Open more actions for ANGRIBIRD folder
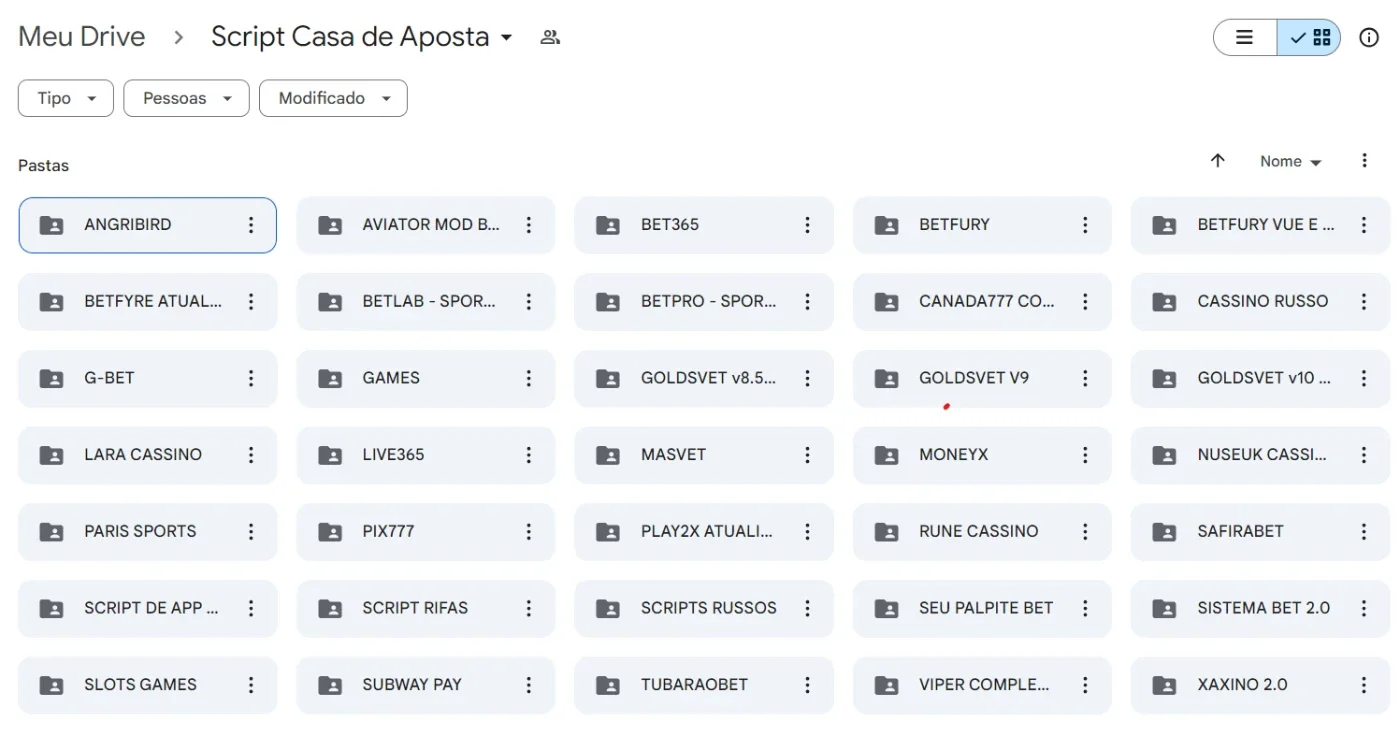The image size is (1400, 736). point(251,225)
